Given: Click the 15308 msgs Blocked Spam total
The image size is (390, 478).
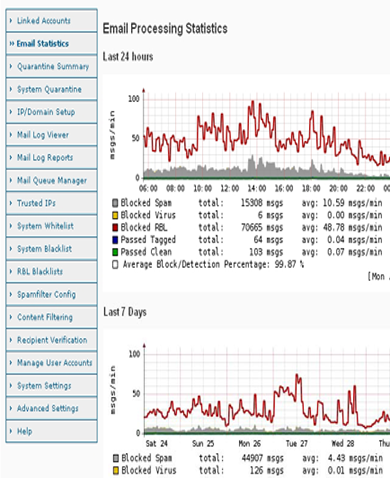Looking at the screenshot, I should click(262, 203).
